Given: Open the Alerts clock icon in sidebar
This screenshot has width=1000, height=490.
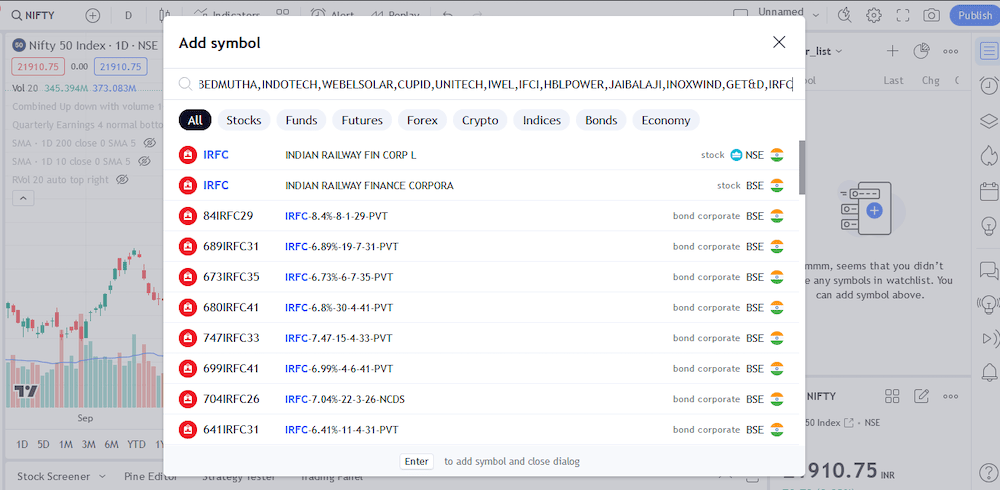Looking at the screenshot, I should pyautogui.click(x=988, y=86).
